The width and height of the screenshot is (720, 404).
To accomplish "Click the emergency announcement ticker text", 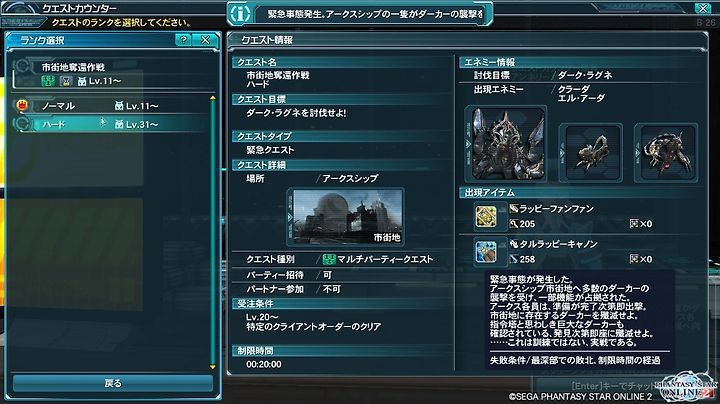I will pos(375,14).
